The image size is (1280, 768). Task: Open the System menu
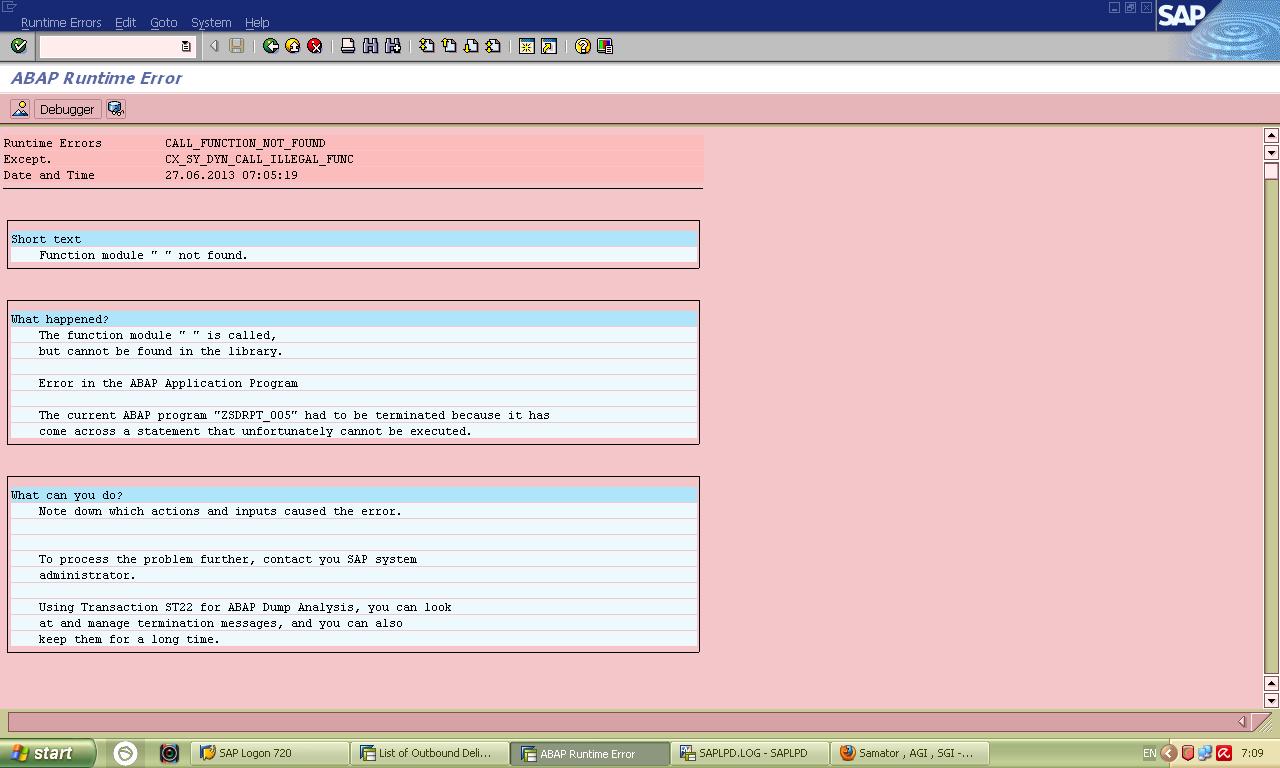point(211,22)
